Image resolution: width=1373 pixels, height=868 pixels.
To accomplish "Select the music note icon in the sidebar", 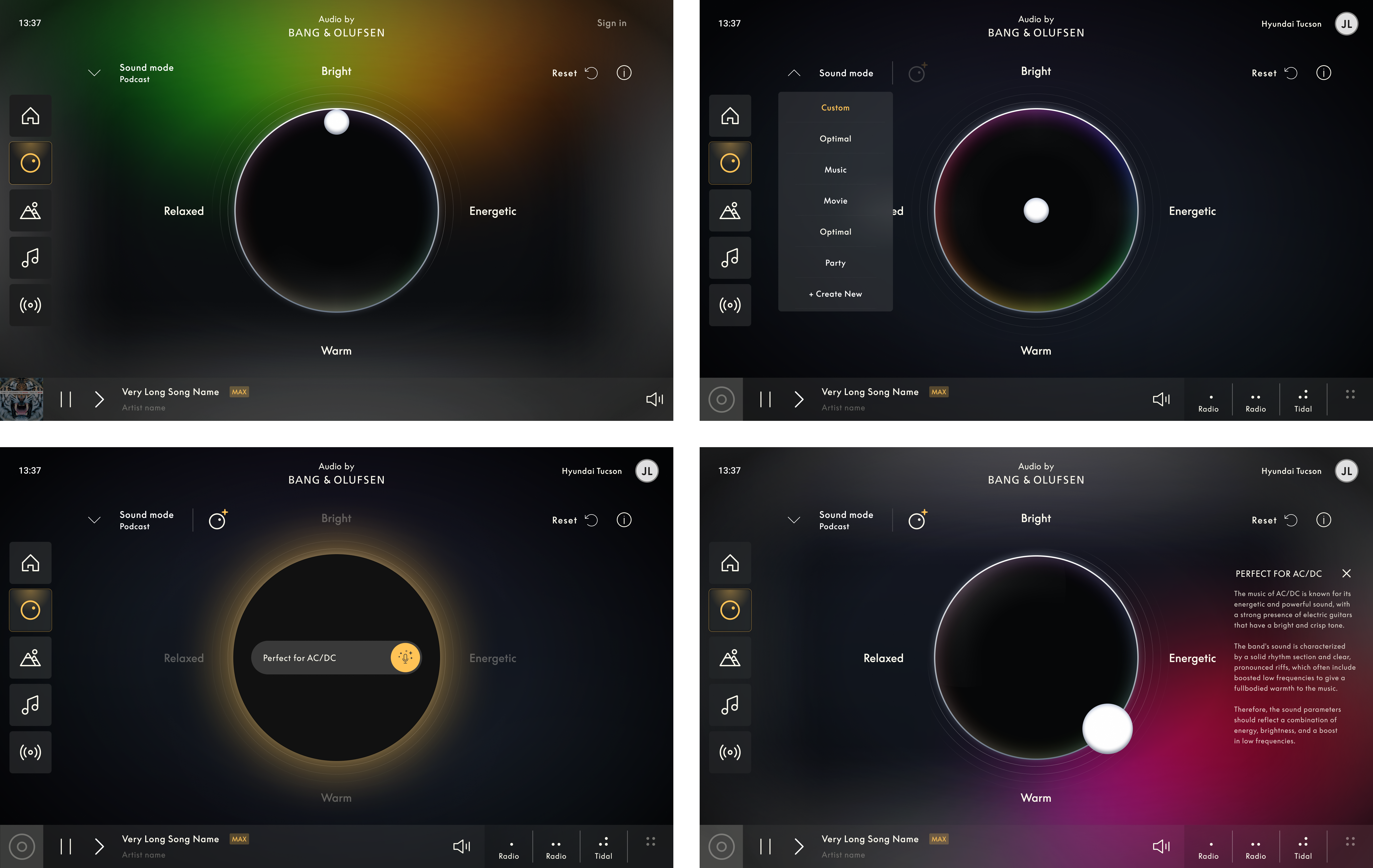I will point(30,258).
